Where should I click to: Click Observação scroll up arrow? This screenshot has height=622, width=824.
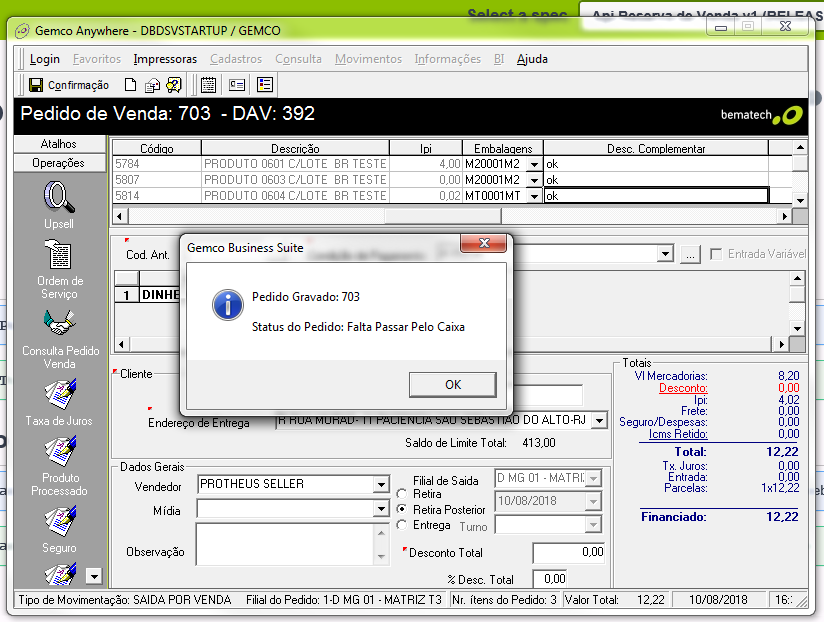(x=381, y=534)
